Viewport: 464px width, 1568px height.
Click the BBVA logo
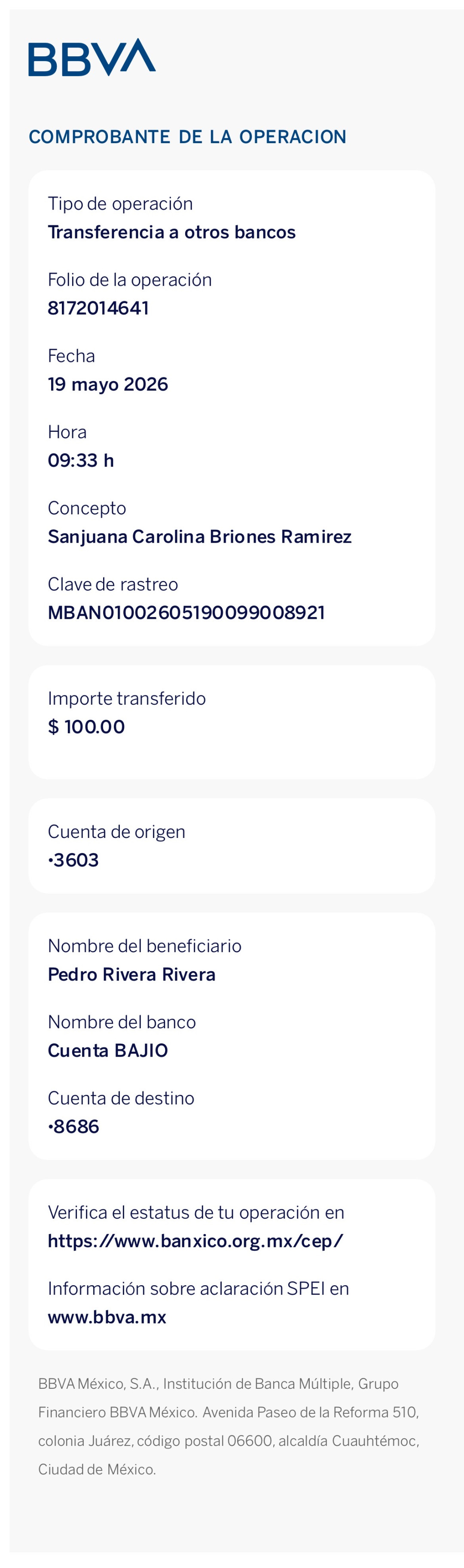pos(92,57)
